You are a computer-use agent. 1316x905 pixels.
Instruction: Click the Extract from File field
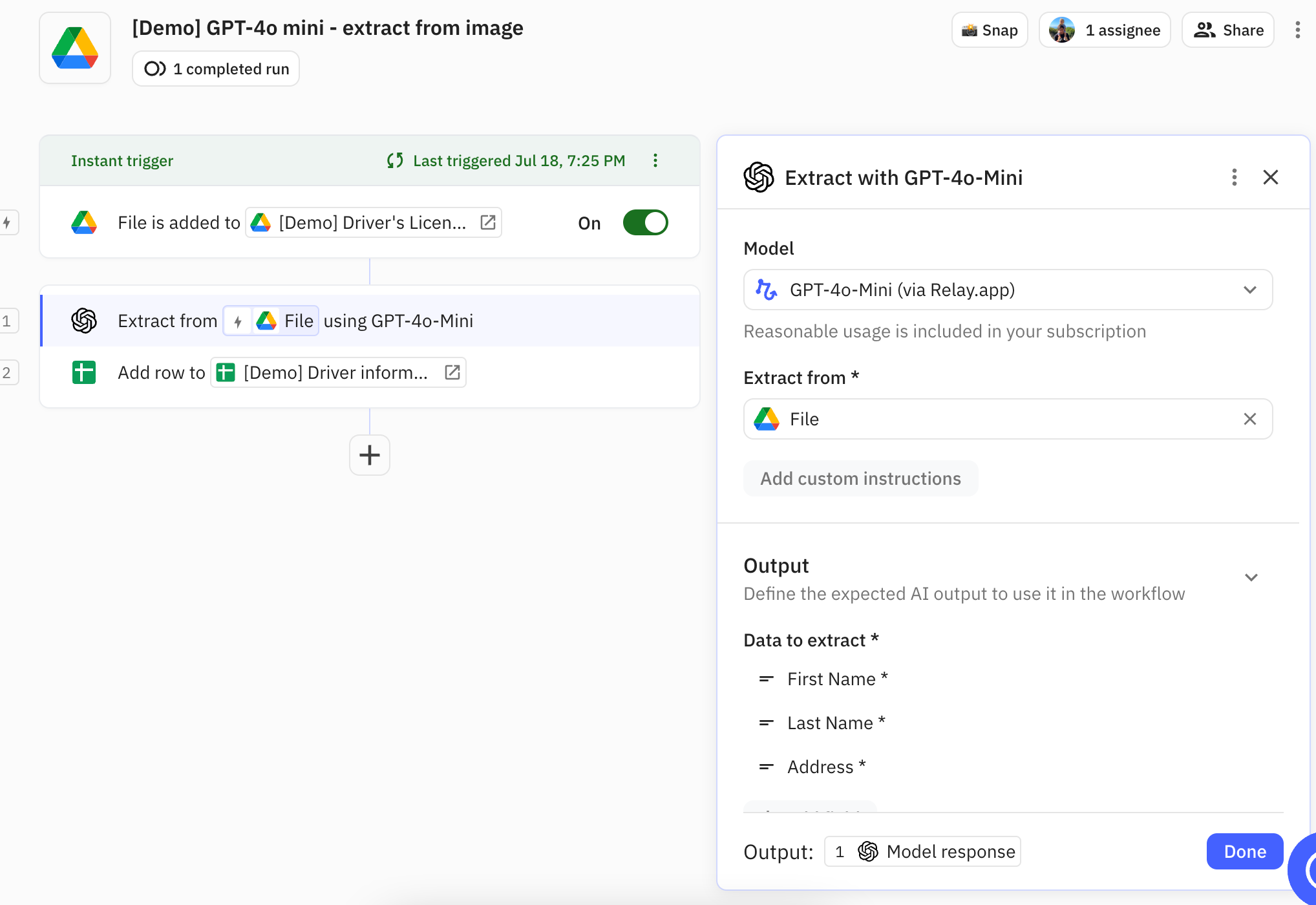[x=1008, y=419]
